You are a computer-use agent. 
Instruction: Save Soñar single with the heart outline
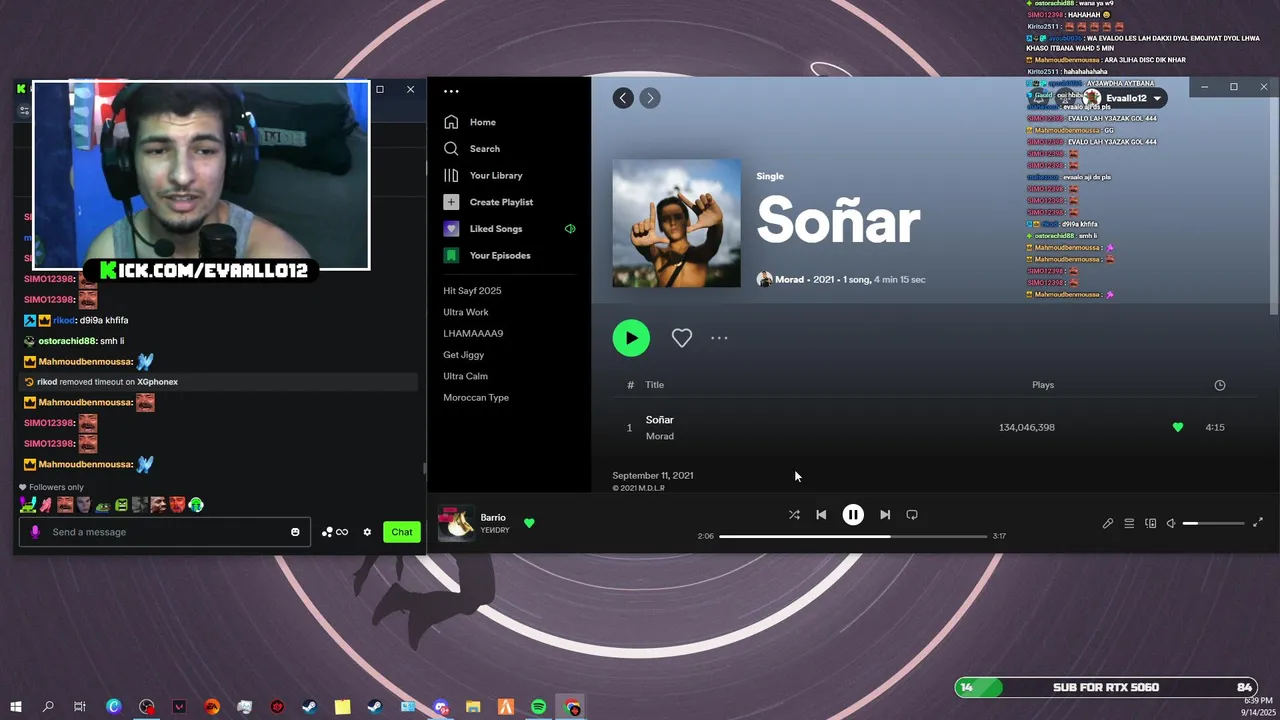coord(682,338)
